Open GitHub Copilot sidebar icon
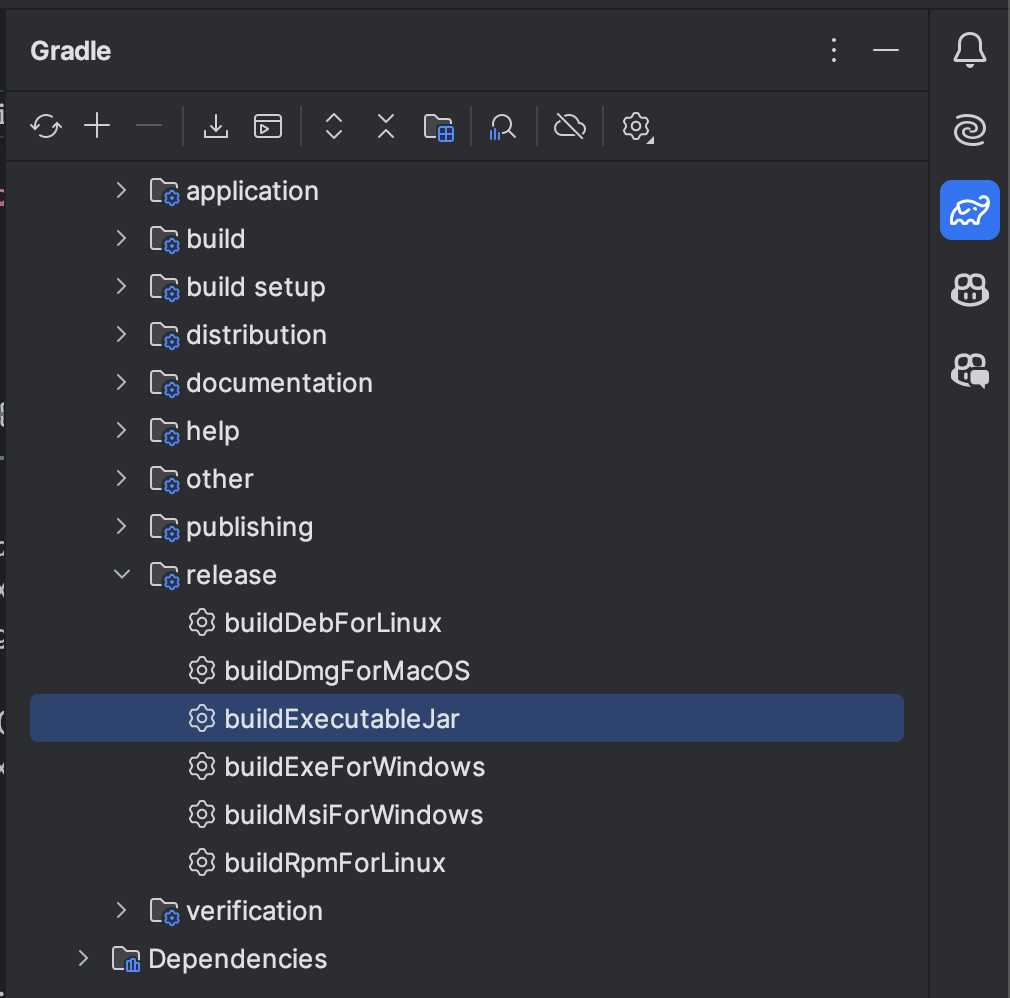The image size is (1010, 998). pyautogui.click(x=969, y=289)
